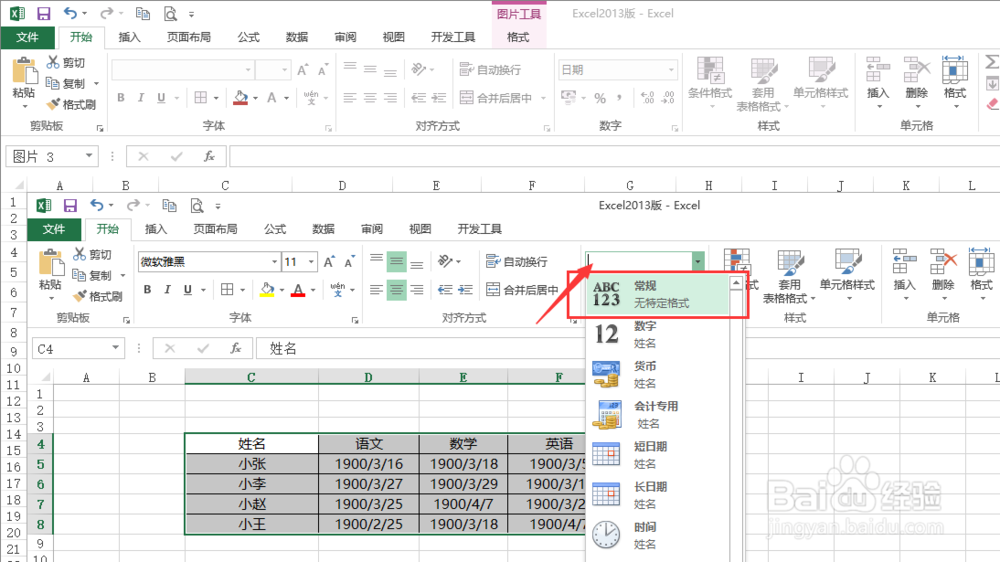Expand the 条件格式 dropdown in the main ribbon
This screenshot has height=562, width=1000.
[712, 107]
